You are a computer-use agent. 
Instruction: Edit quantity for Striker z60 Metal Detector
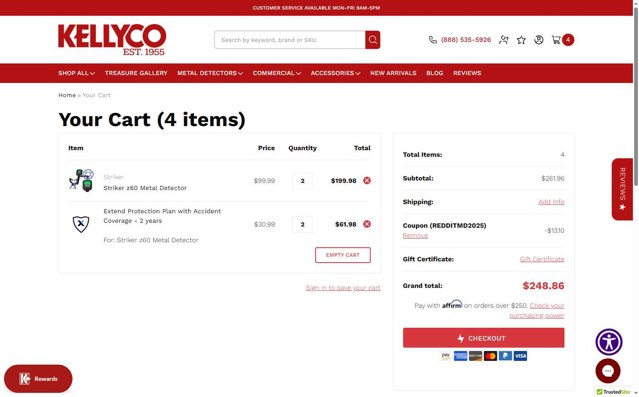302,181
